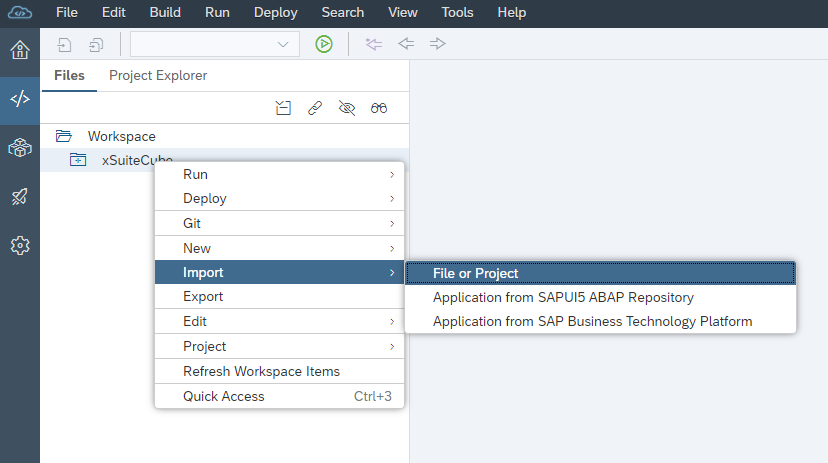Click Refresh Workspace Items
Screen dimensions: 828x463
(x=261, y=371)
